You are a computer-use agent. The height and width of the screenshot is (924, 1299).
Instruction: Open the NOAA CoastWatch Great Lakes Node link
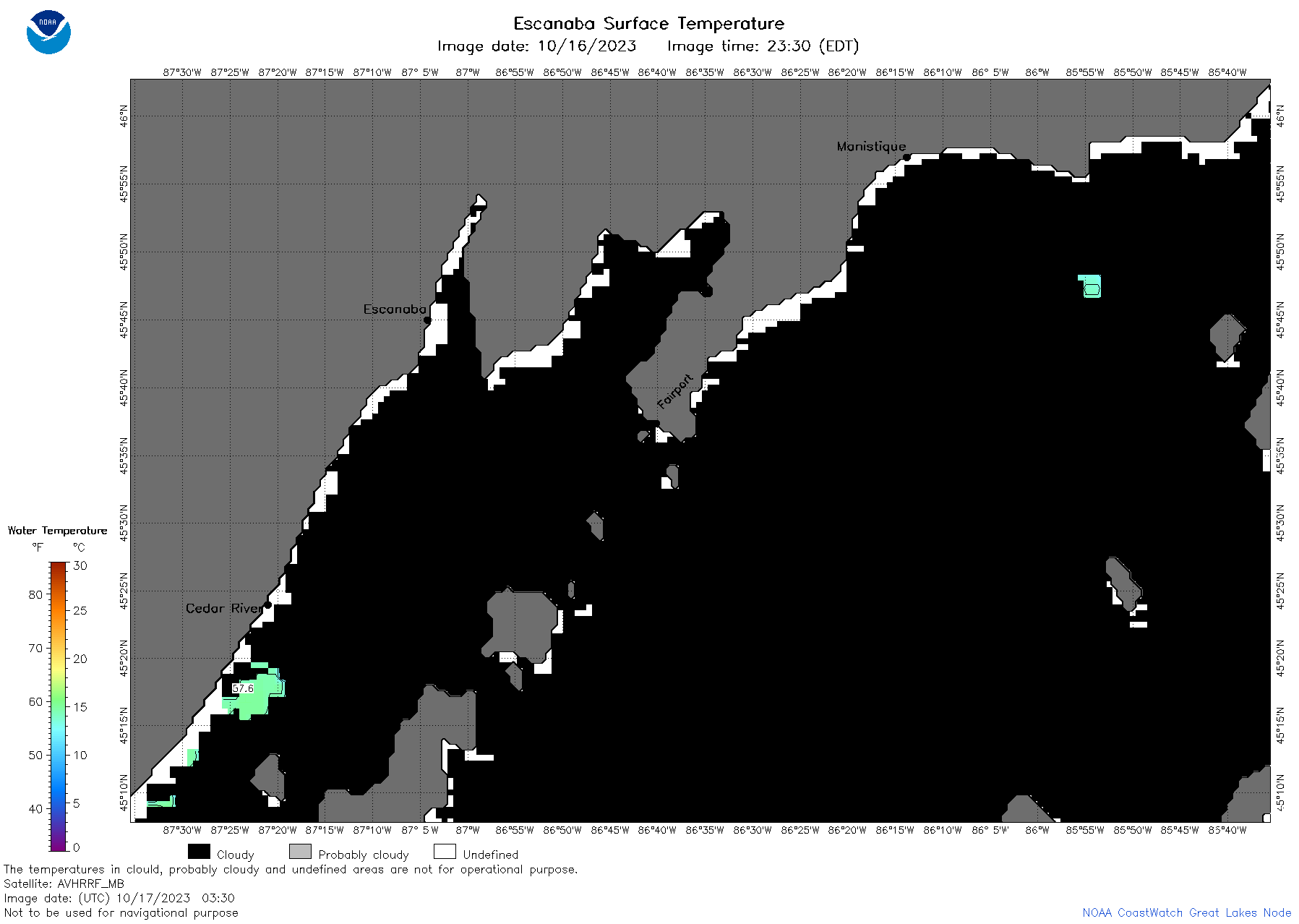coord(1186,912)
